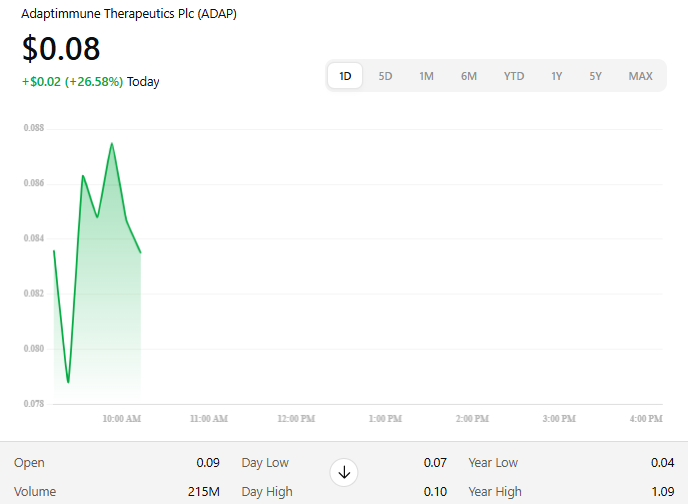Click the Year High label
The image size is (688, 504).
click(495, 492)
